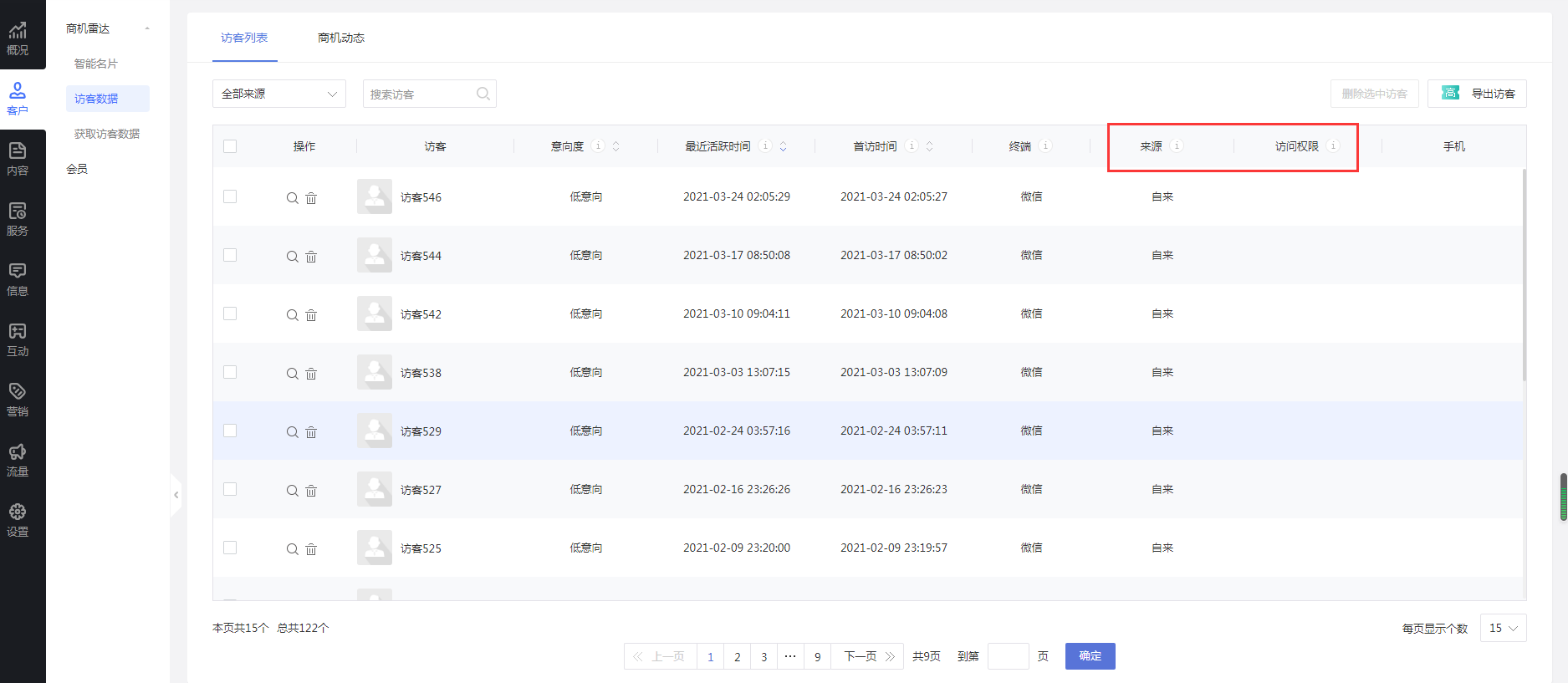Expand the pagination ellipsis for more pages

(x=790, y=656)
